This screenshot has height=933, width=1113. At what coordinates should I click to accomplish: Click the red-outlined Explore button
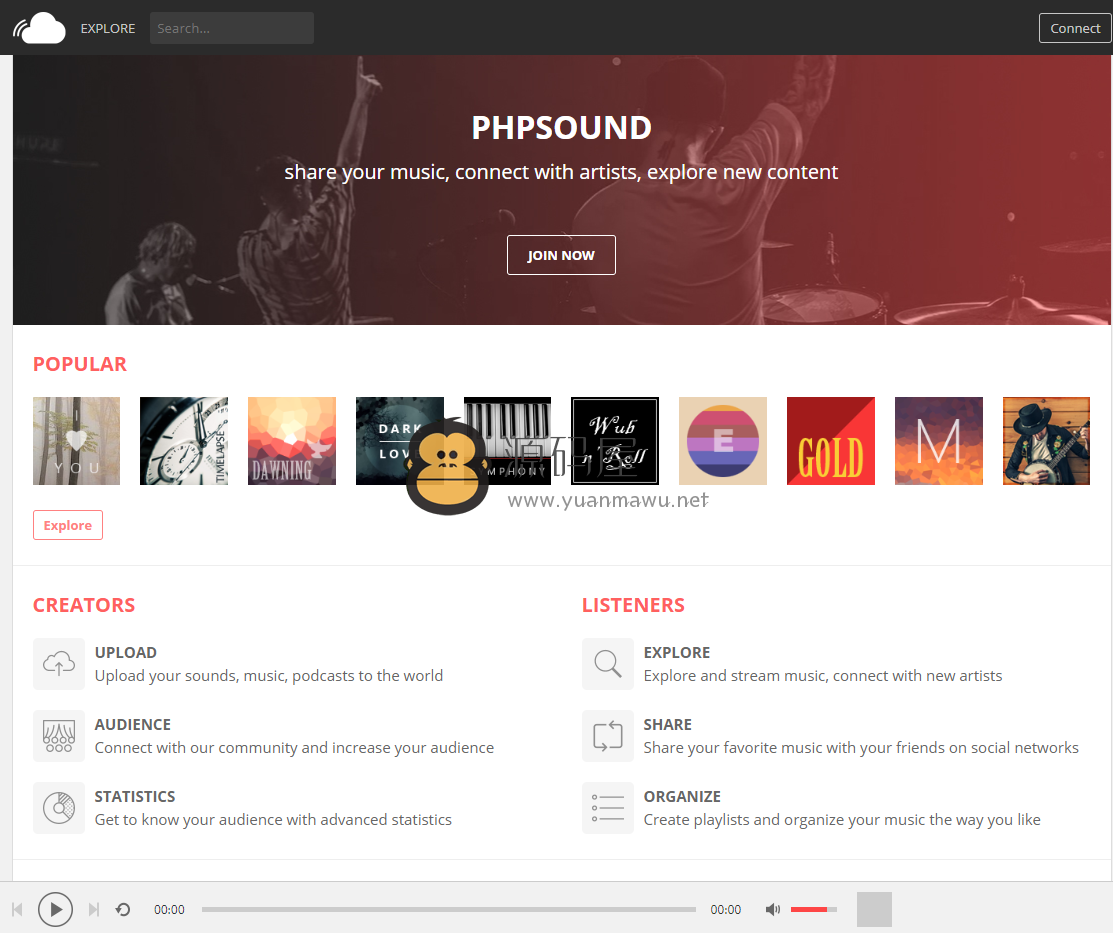67,525
